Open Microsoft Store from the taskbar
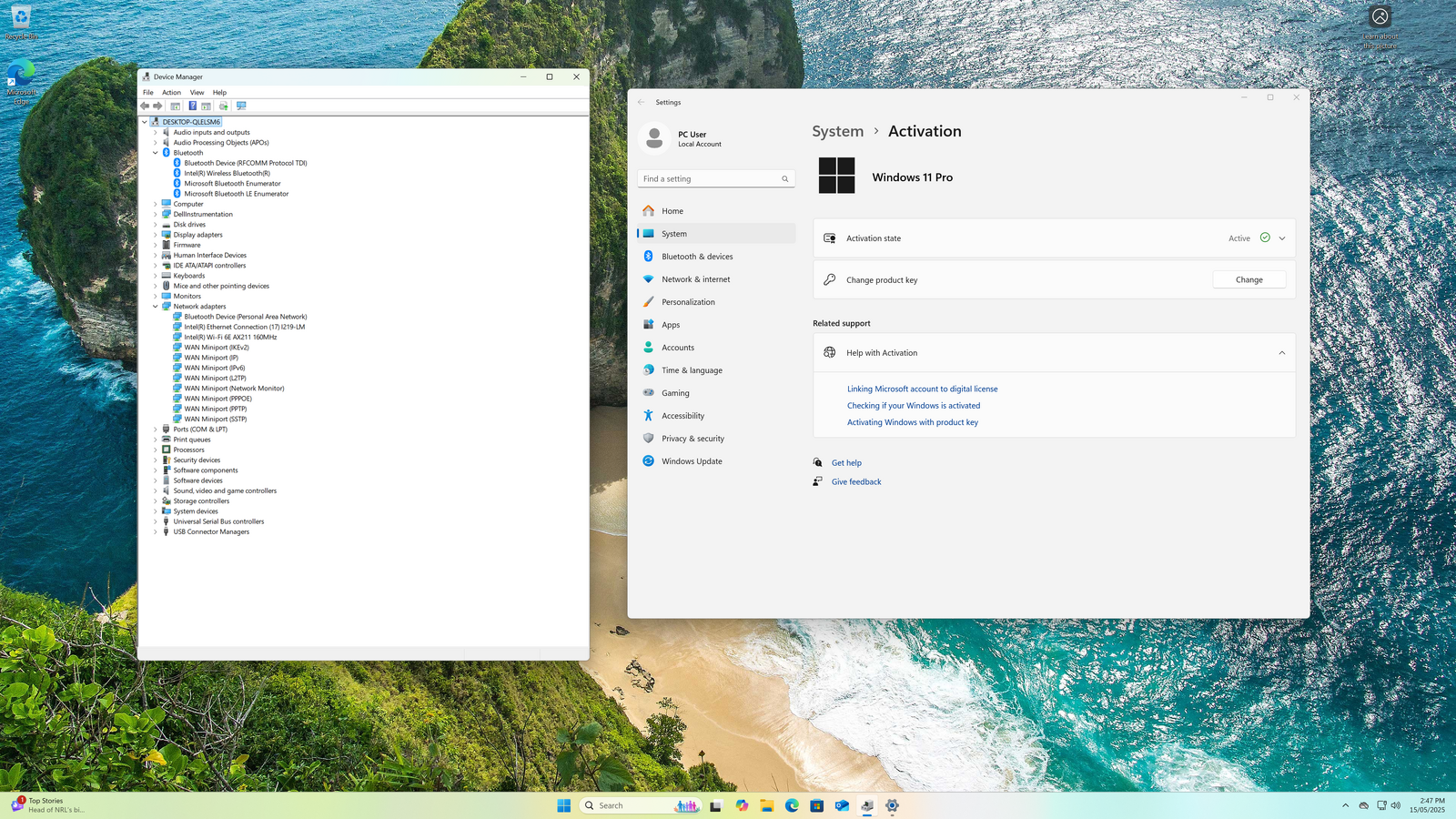The height and width of the screenshot is (819, 1456). [817, 805]
